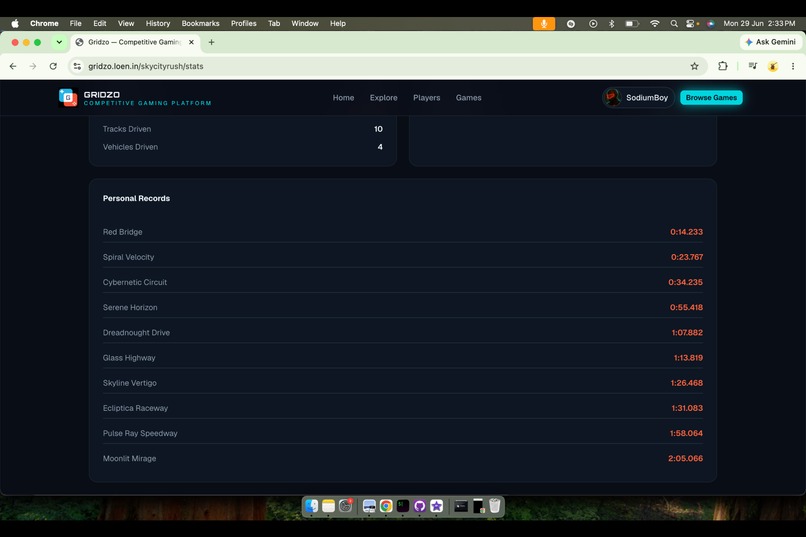
Task: Open a new tab with plus button
Action: 211,42
